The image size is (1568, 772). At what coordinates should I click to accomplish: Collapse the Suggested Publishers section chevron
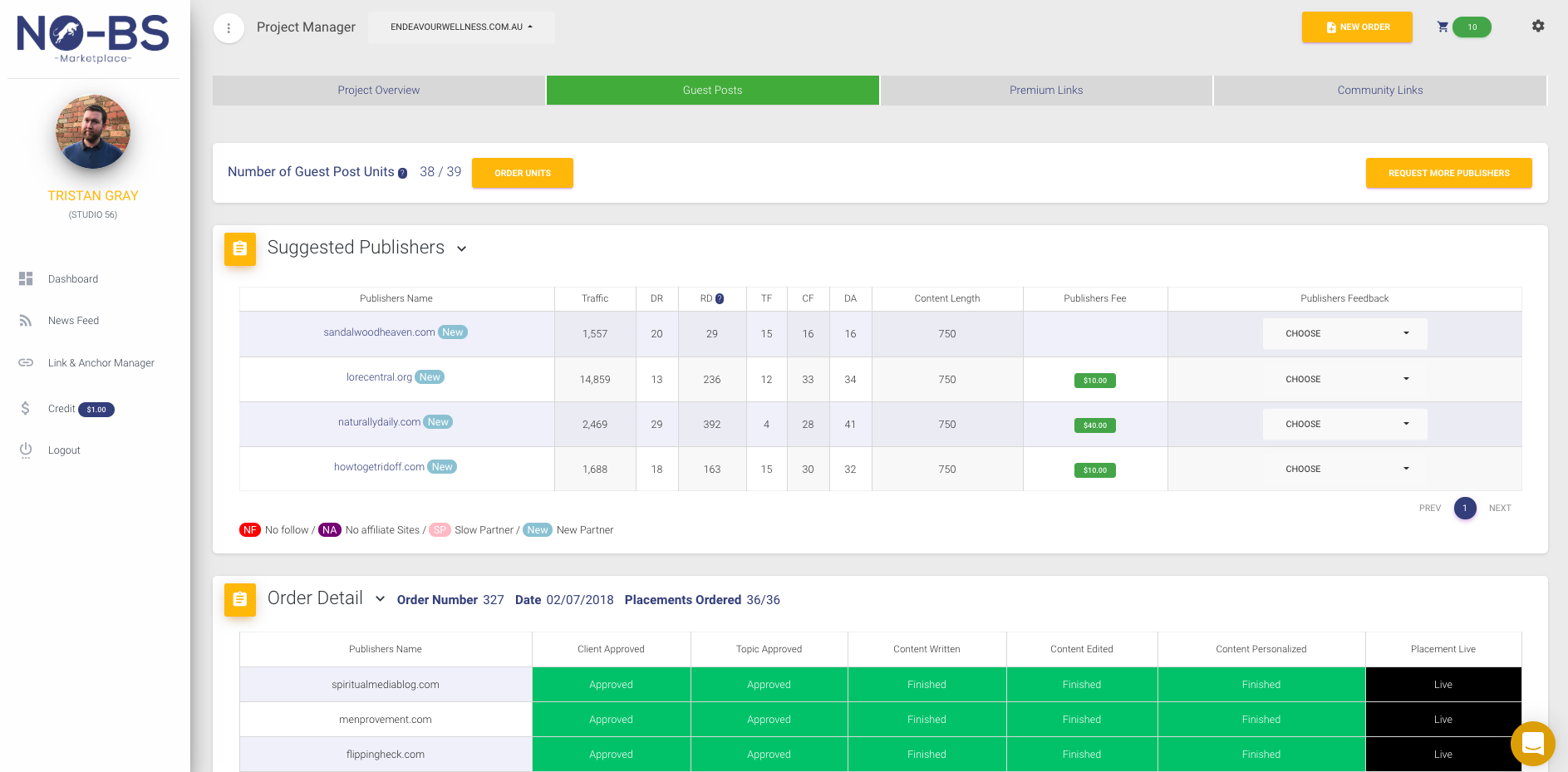tap(462, 248)
